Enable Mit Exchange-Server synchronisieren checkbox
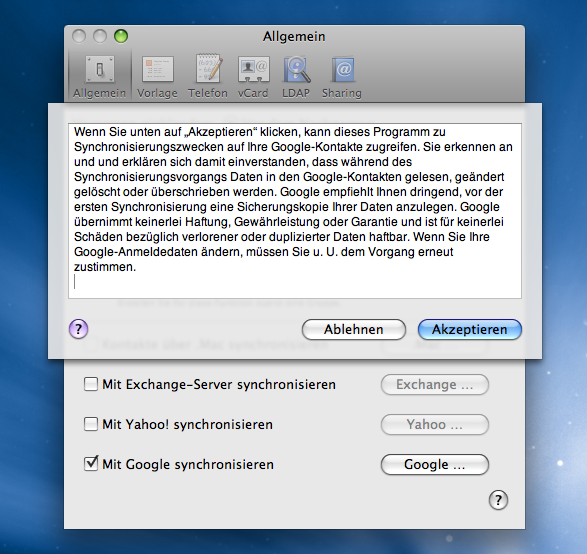 click(x=91, y=384)
